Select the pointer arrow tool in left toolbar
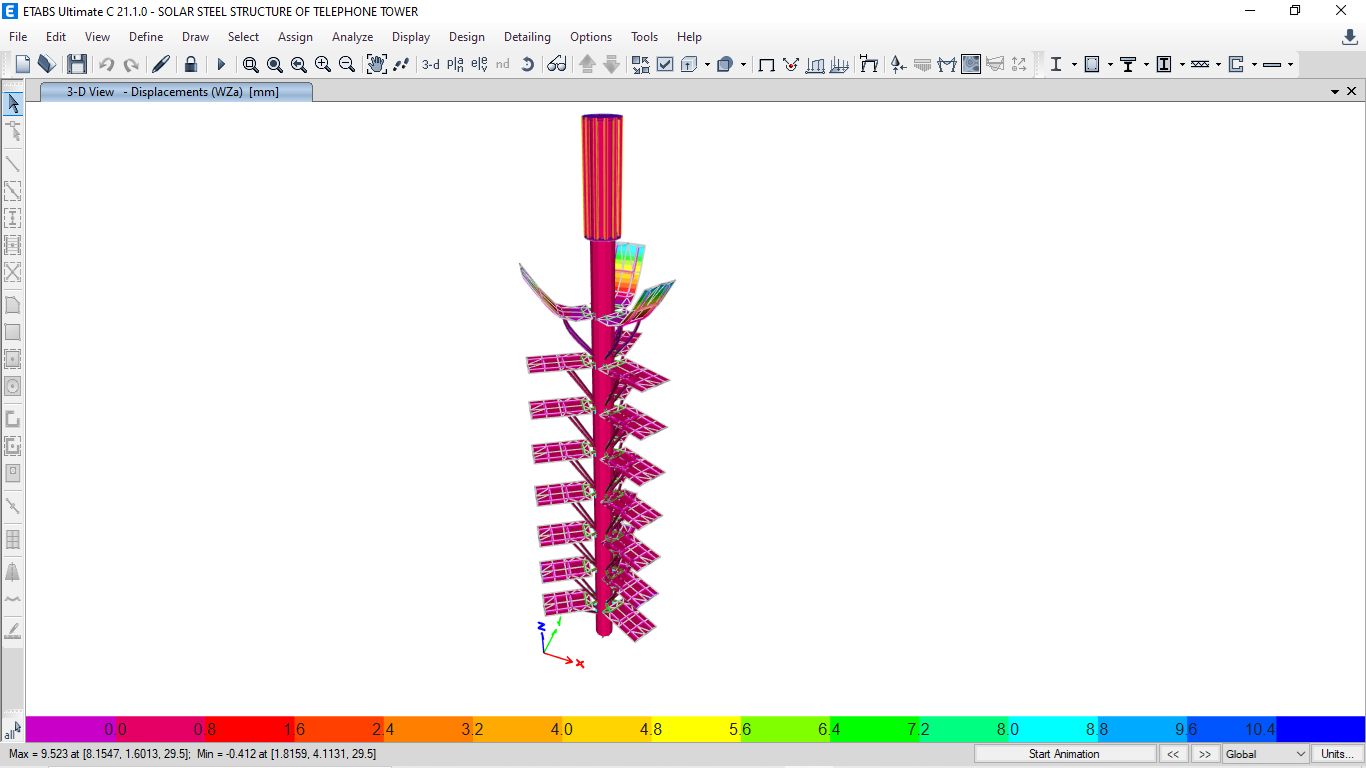This screenshot has width=1366, height=768. pos(13,102)
